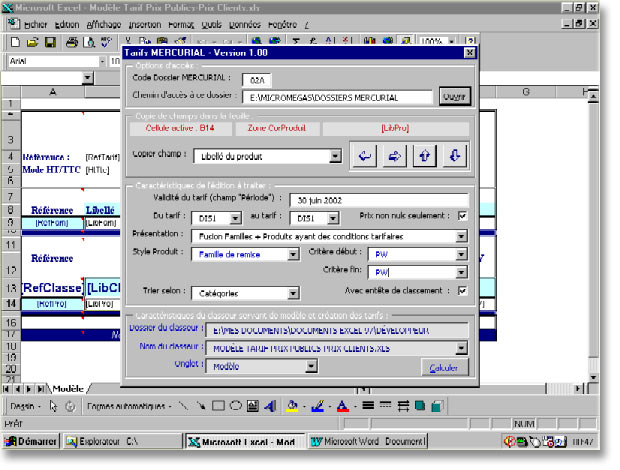Click the 'Validité du tarif' date field

(379, 200)
